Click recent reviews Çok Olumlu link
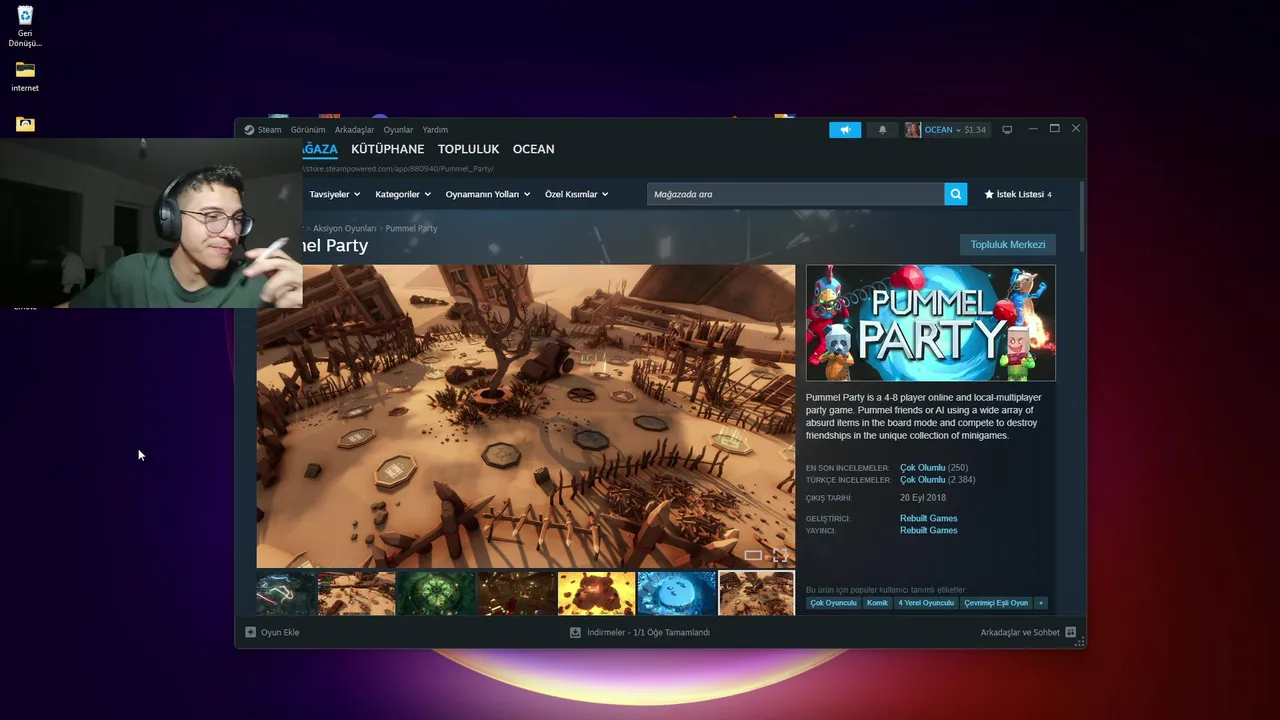The image size is (1280, 720). [x=922, y=468]
